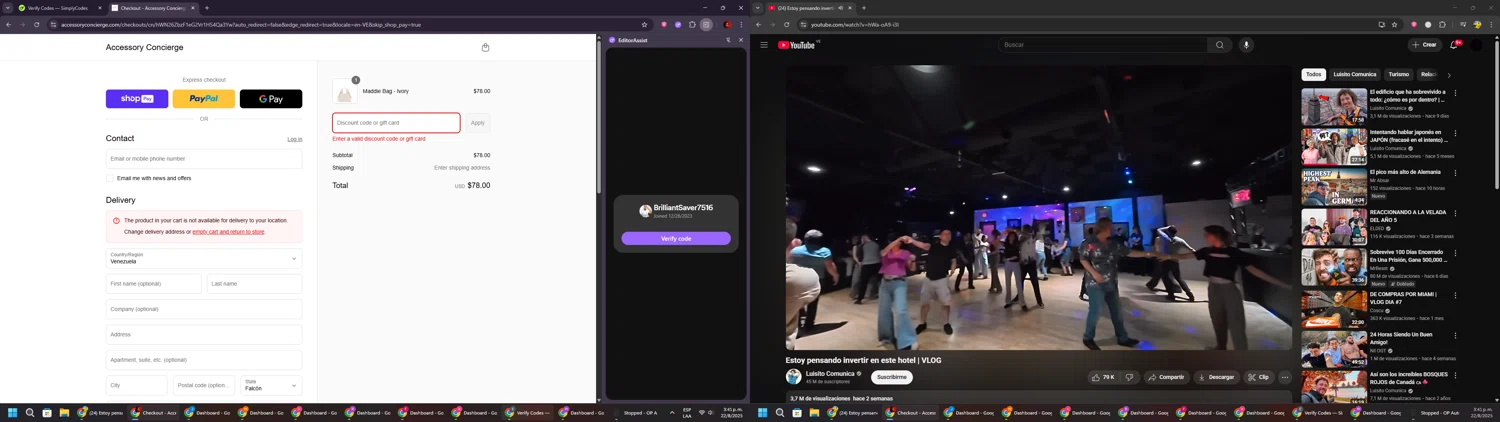The width and height of the screenshot is (1500, 422).
Task: Focus the email or mobile phone field
Action: pos(204,159)
